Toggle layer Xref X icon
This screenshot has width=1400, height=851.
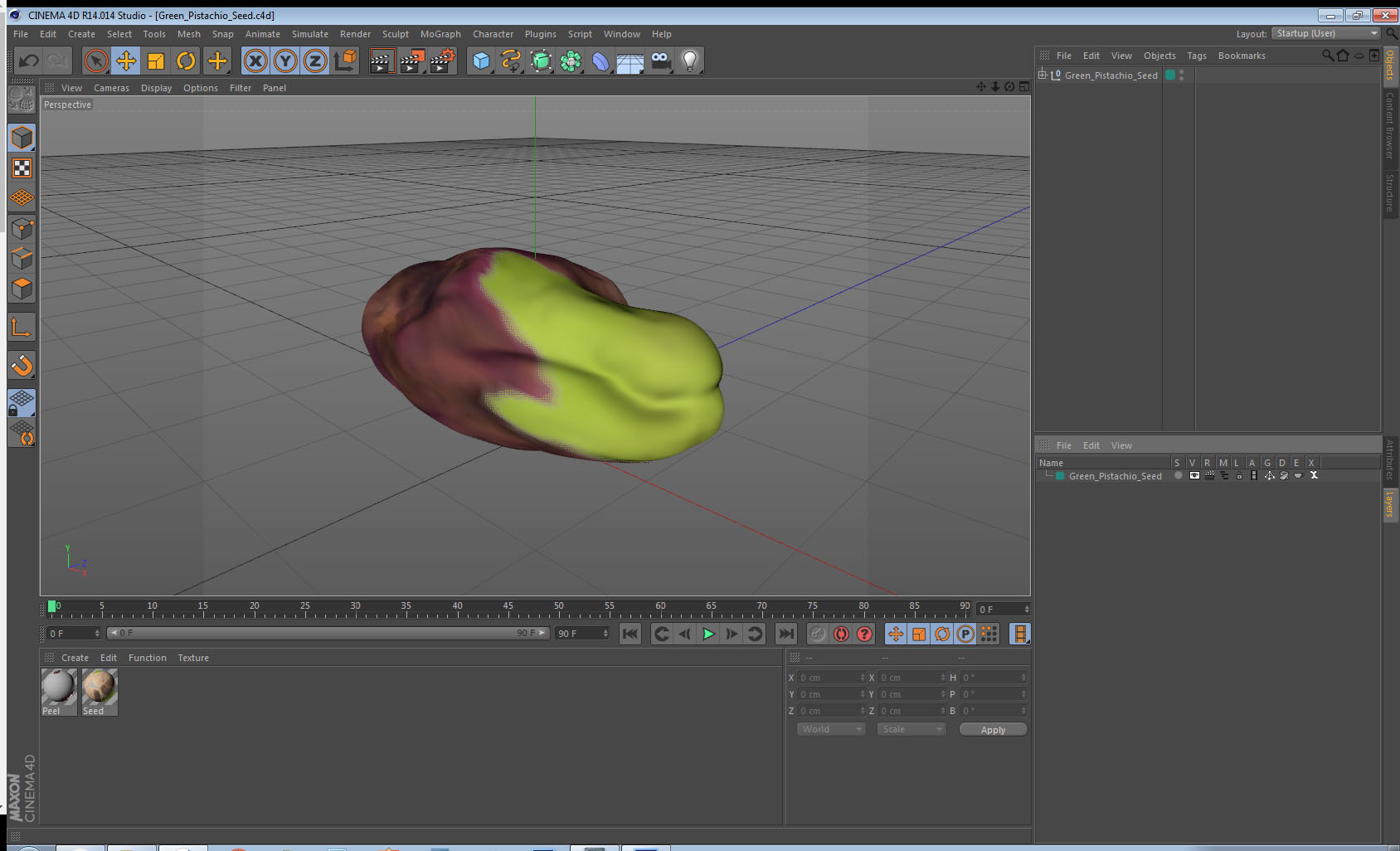coord(1314,475)
